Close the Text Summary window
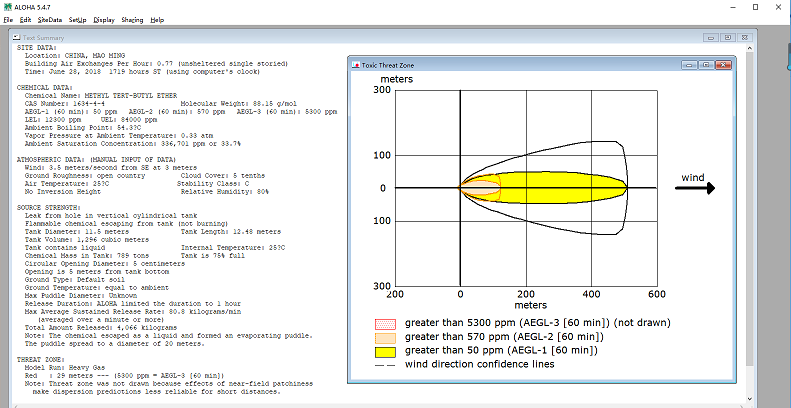The image size is (791, 408). pyautogui.click(x=745, y=37)
